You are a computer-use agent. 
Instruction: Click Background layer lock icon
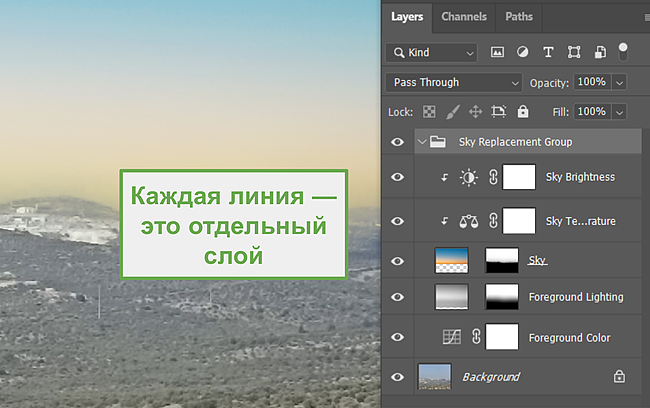[619, 376]
